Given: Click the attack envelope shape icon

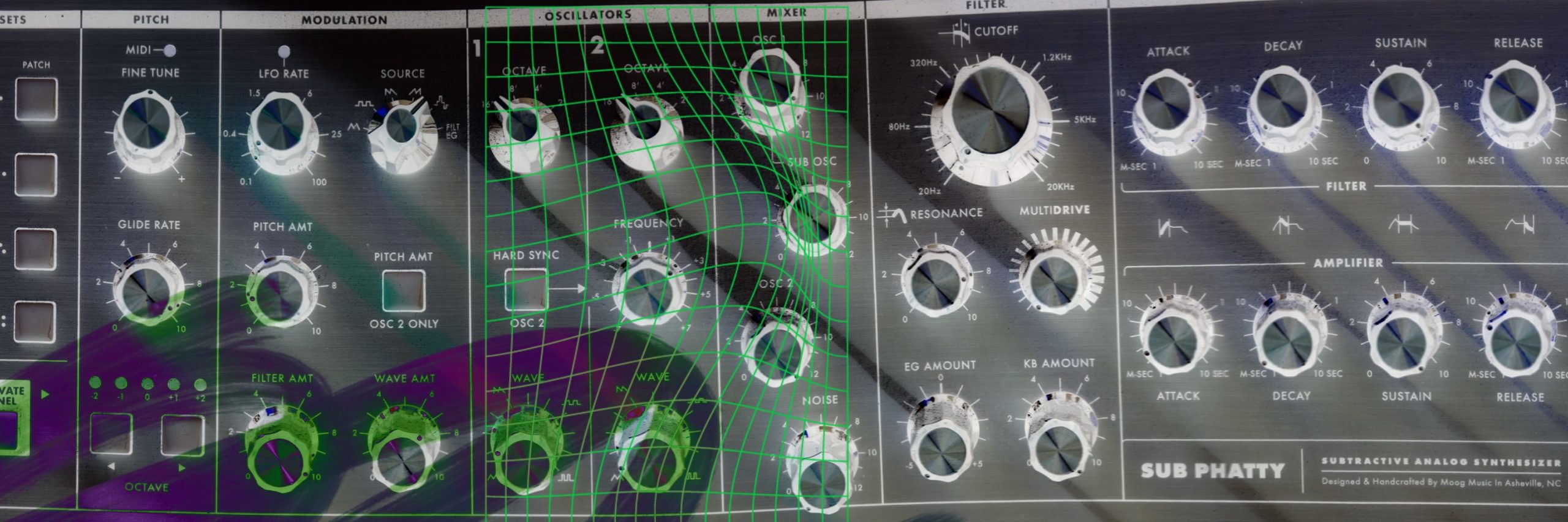Looking at the screenshot, I should tap(1172, 228).
